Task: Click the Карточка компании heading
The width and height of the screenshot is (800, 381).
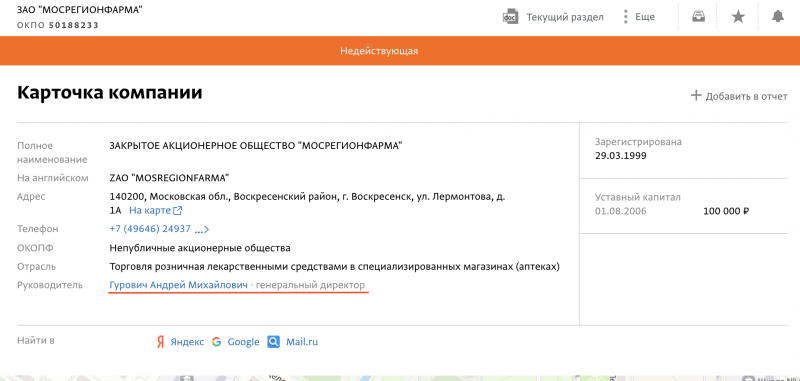Action: 110,93
